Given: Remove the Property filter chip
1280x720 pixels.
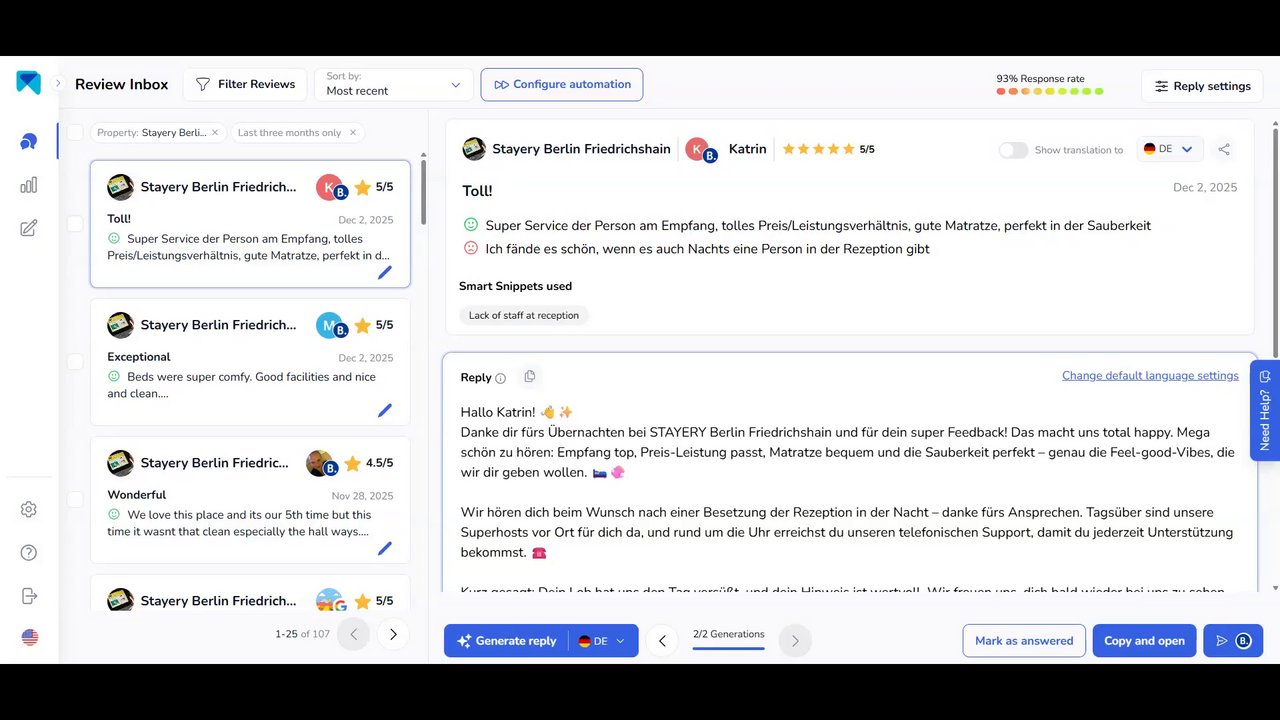Looking at the screenshot, I should (x=215, y=132).
